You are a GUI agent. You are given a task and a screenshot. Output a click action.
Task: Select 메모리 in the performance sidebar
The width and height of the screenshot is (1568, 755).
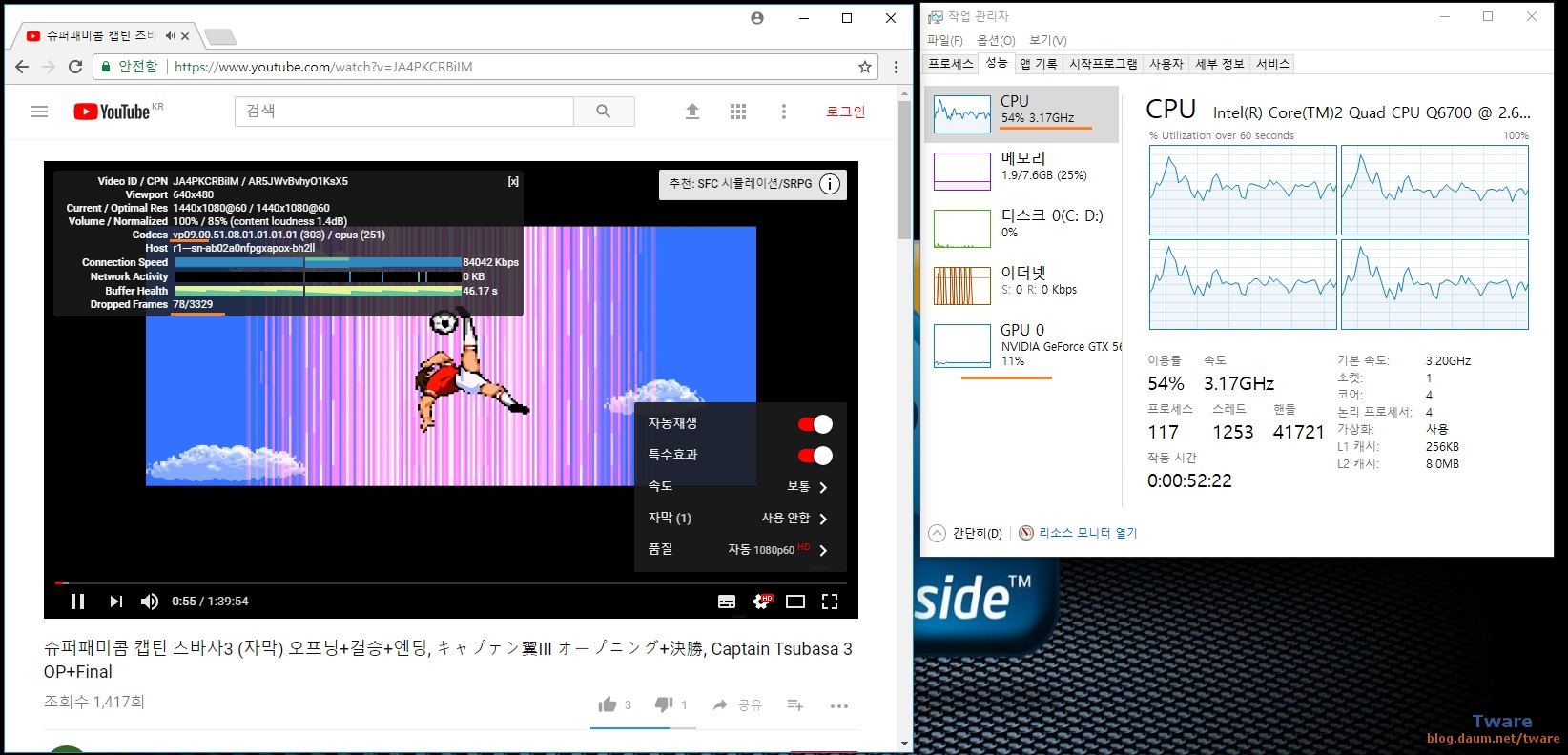tap(1021, 172)
